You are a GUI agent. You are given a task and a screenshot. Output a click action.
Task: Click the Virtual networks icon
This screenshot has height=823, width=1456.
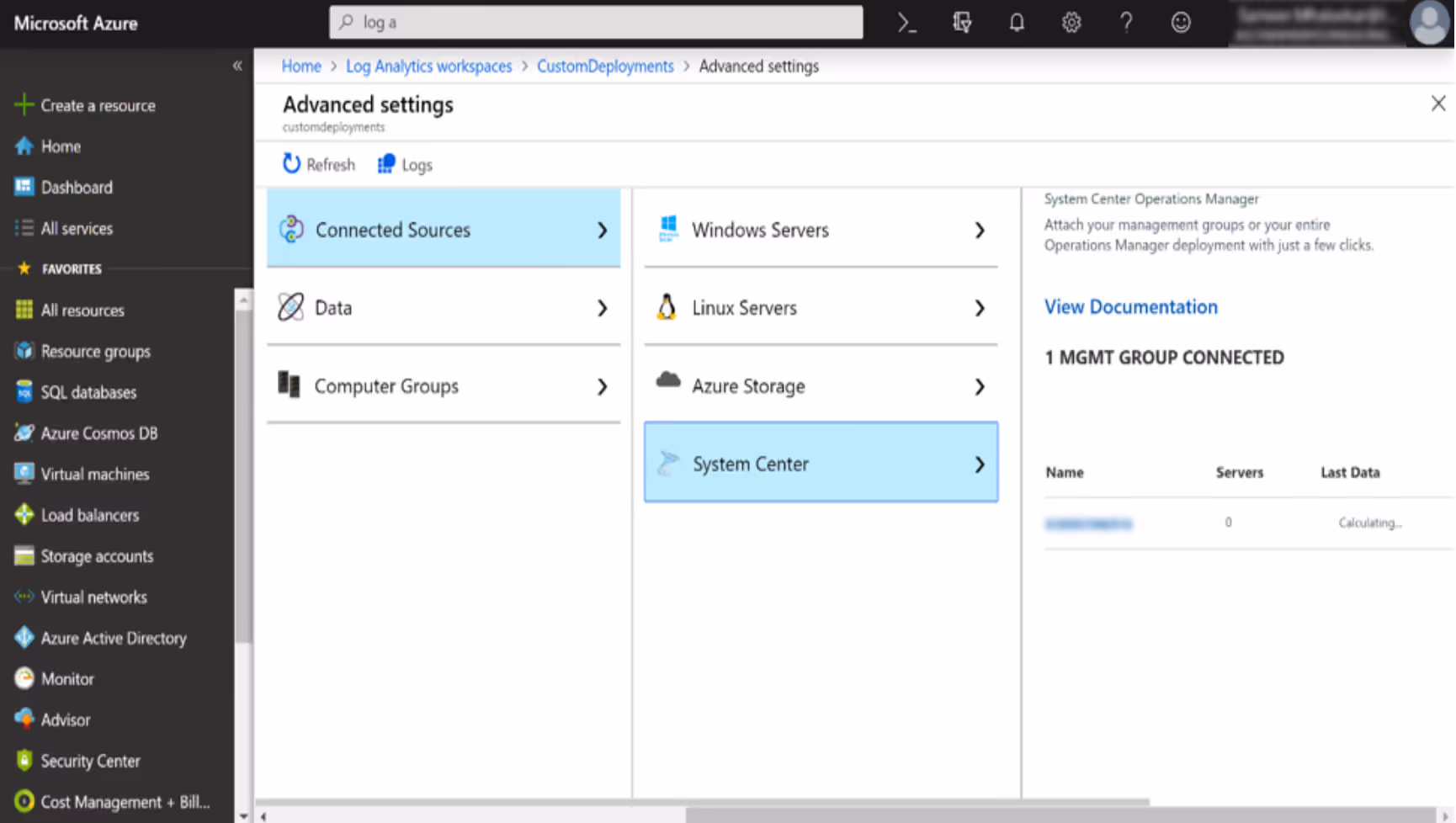[24, 597]
